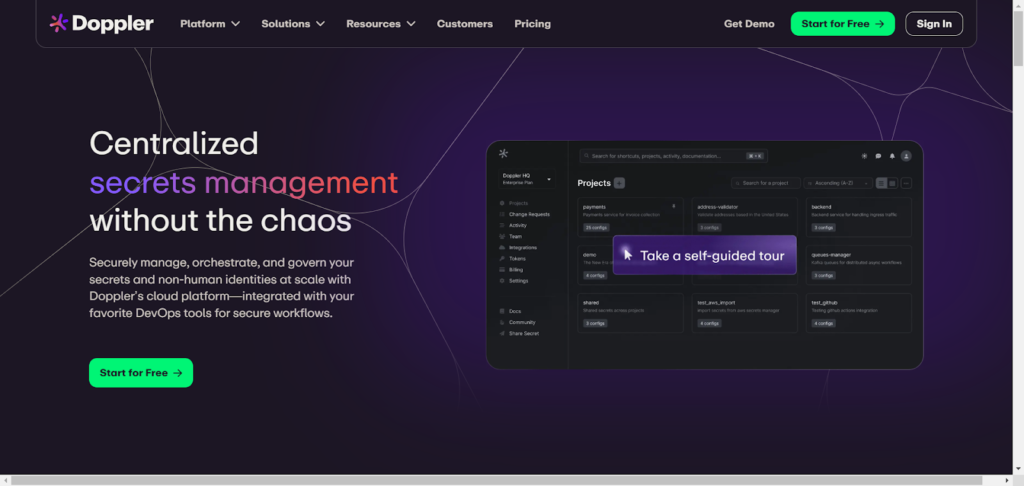Click the horizontal scrollbar thumb

(497, 480)
